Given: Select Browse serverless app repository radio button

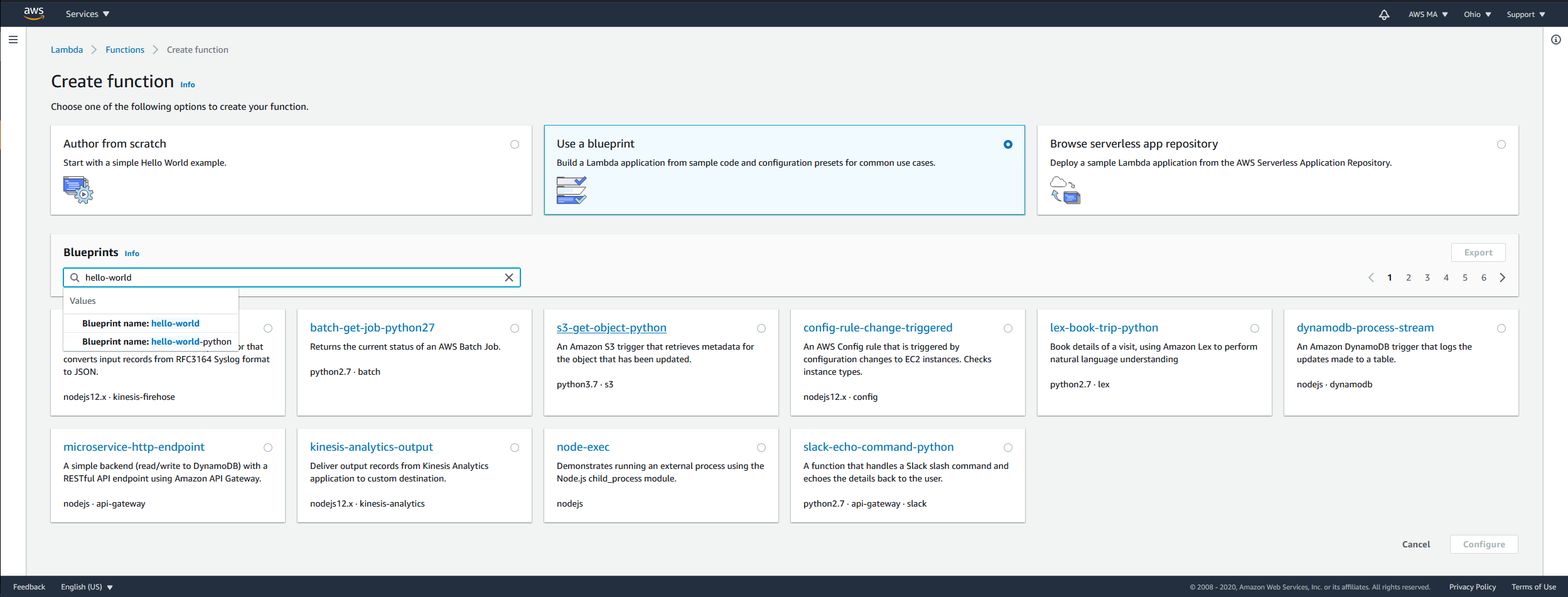Looking at the screenshot, I should [x=1501, y=144].
